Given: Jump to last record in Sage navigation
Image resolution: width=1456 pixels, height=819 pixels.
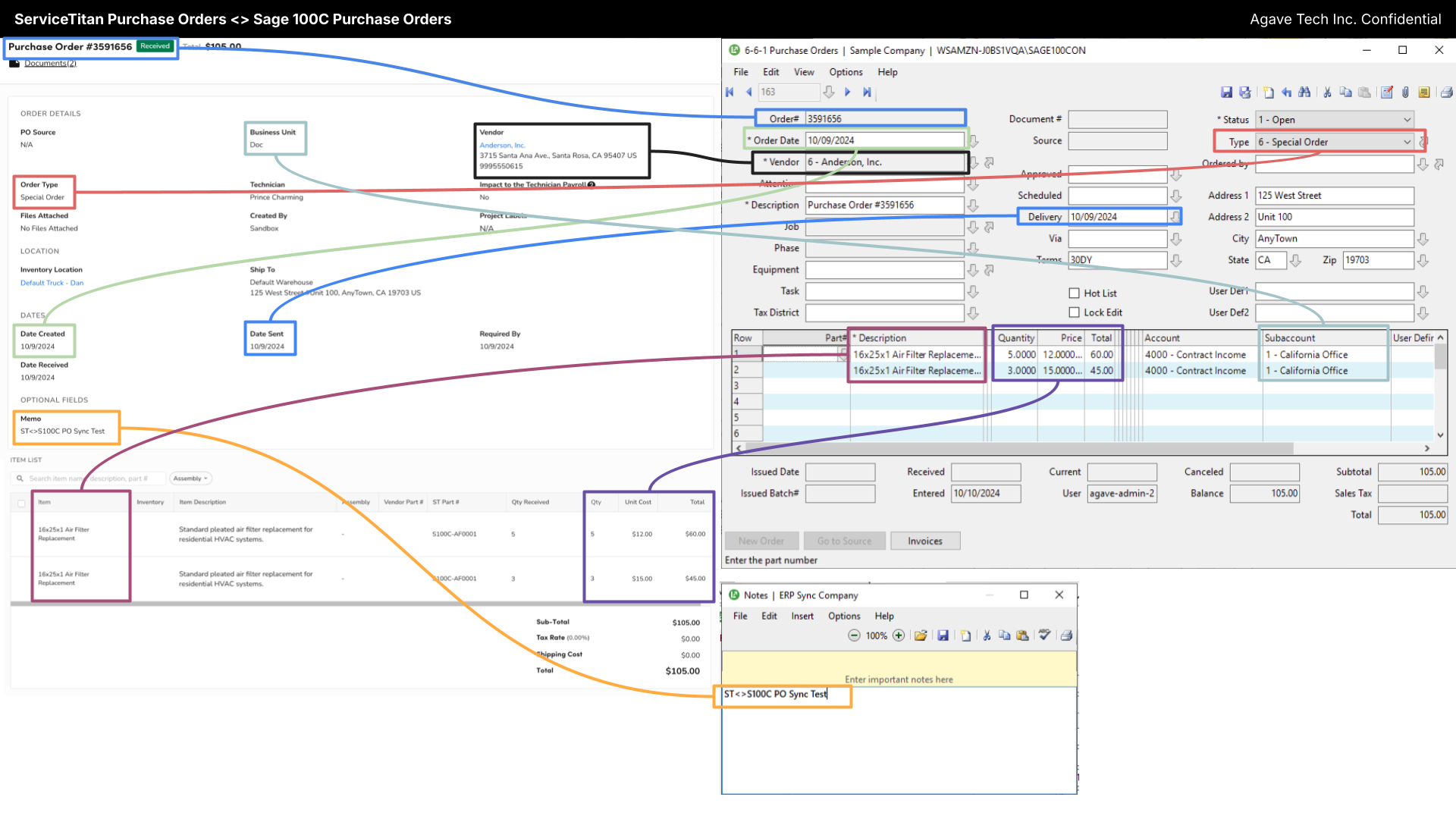Looking at the screenshot, I should pos(867,93).
